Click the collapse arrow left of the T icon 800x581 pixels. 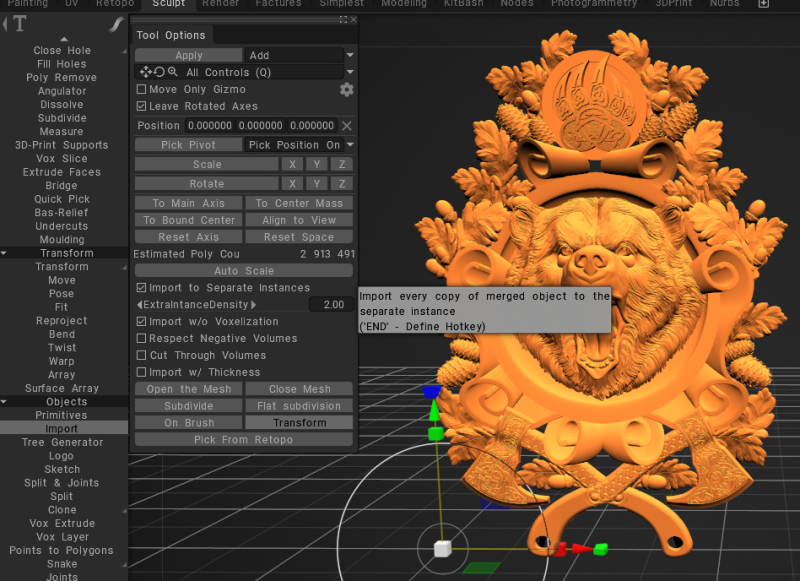[x=5, y=24]
